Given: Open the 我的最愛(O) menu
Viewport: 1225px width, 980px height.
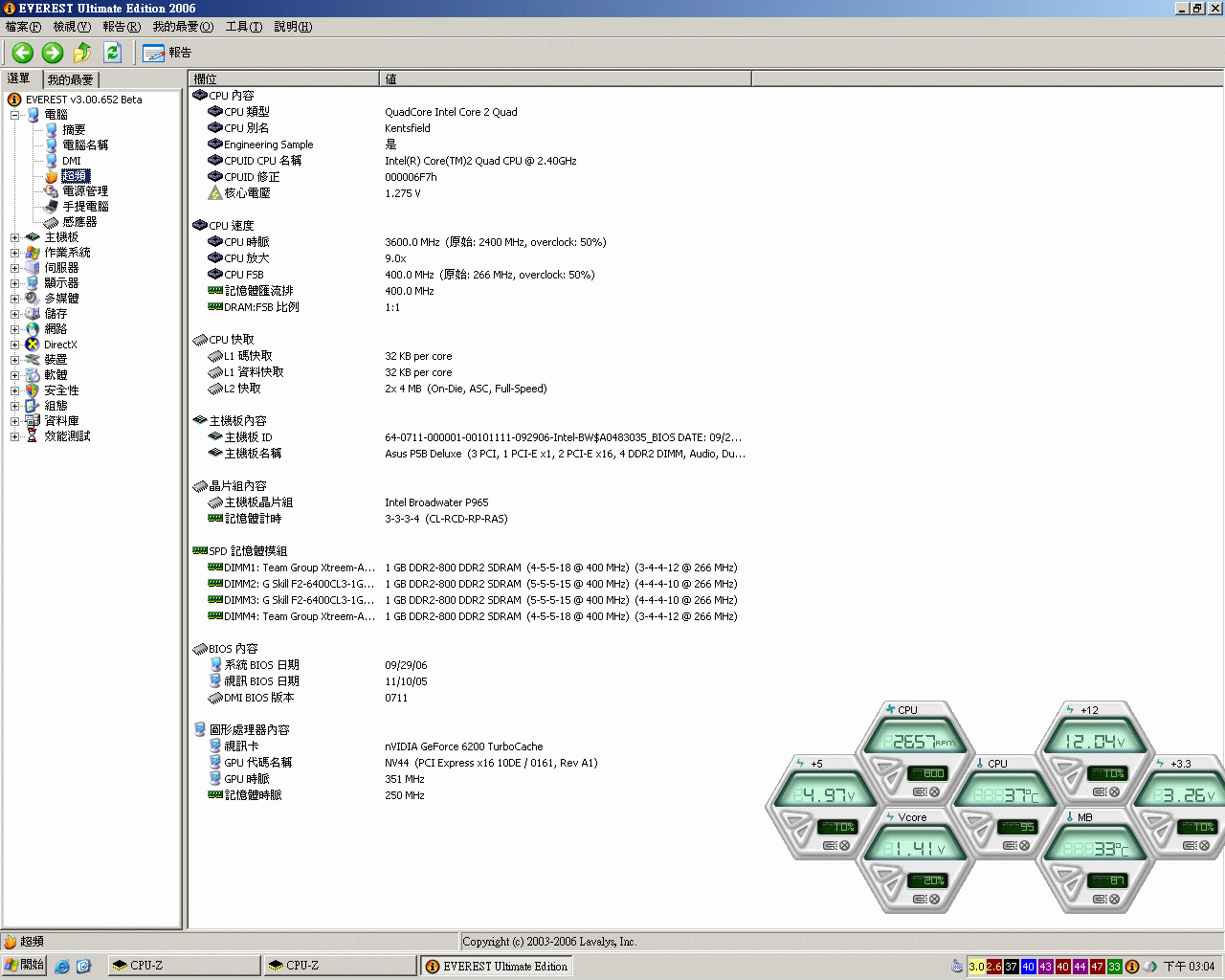Looking at the screenshot, I should coord(183,27).
